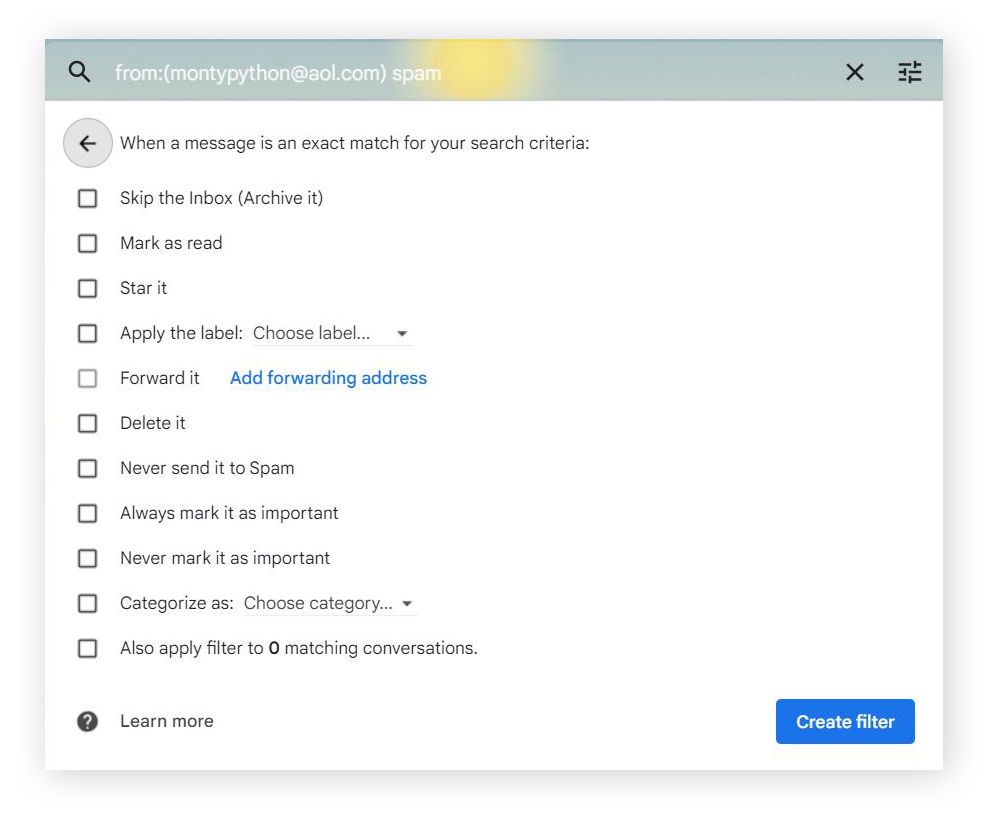Open the Learn more help page
992x817 pixels.
click(166, 721)
